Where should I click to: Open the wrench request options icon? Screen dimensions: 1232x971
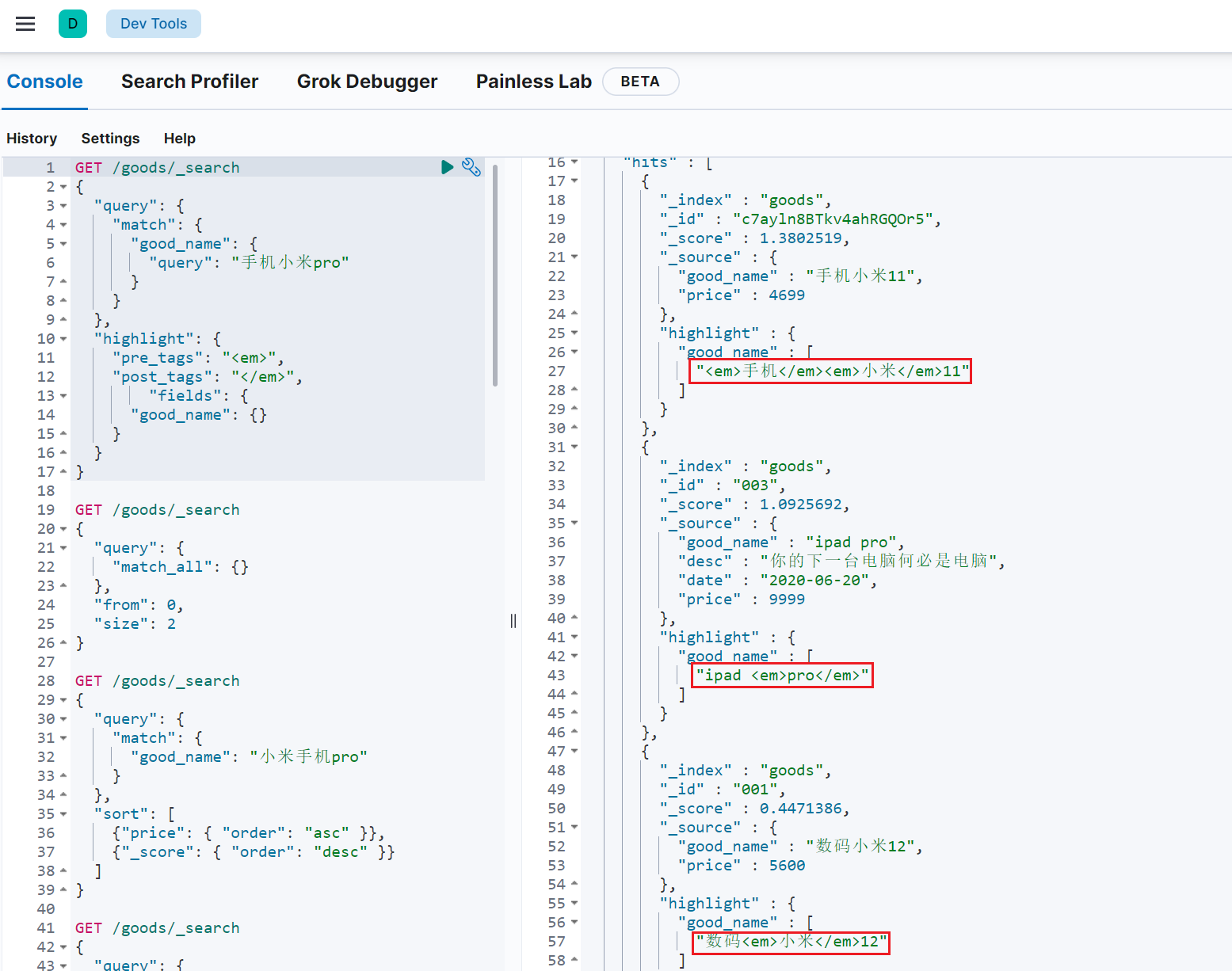click(x=471, y=167)
